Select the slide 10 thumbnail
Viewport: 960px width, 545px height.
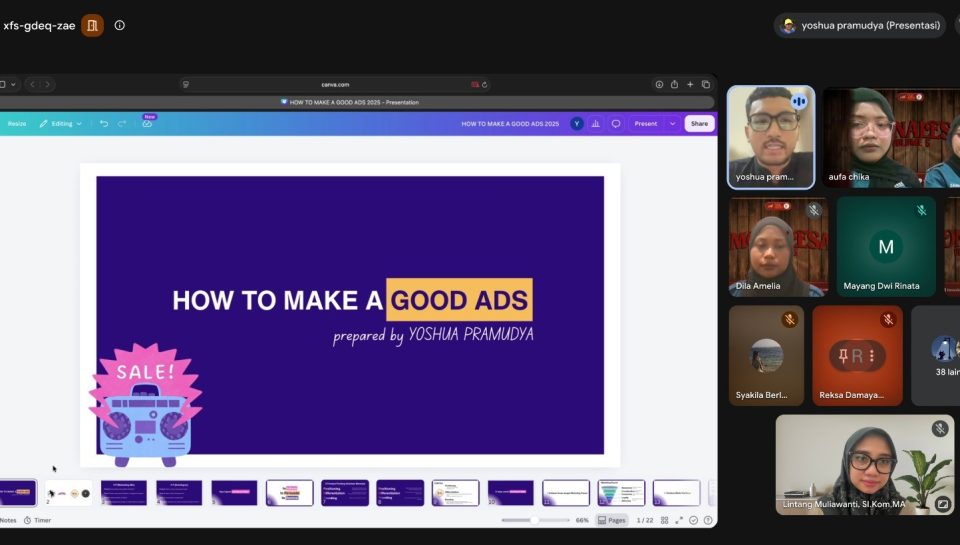[511, 493]
